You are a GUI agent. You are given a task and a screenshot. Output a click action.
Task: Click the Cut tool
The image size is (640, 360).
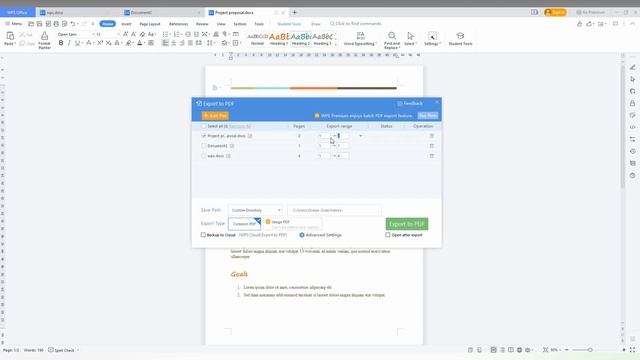click(25, 35)
